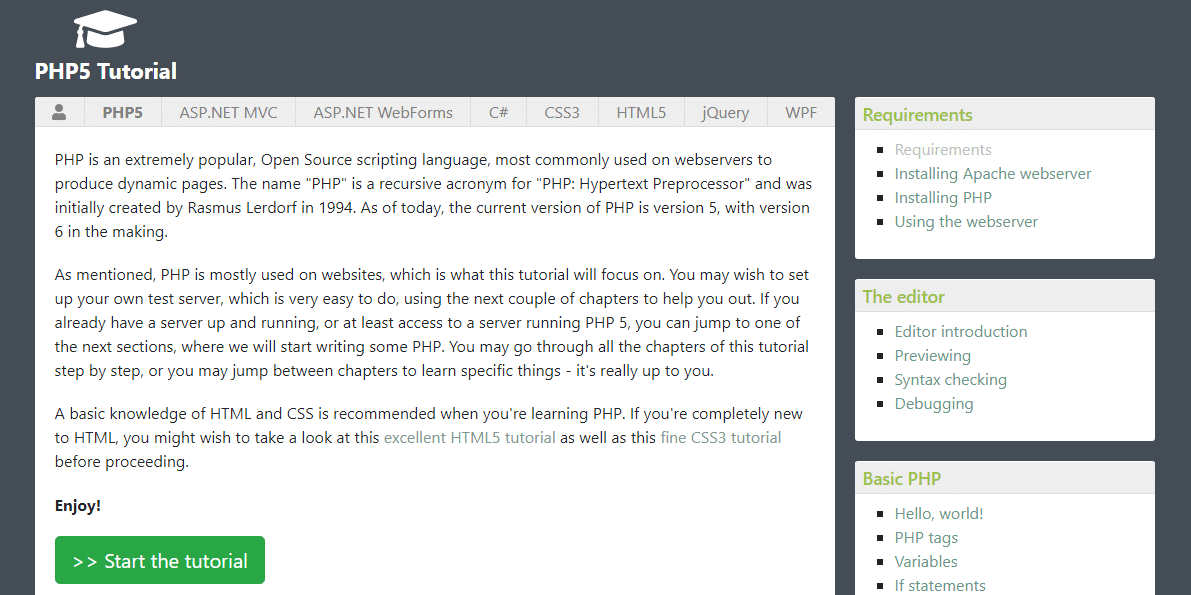
Task: Open the fine CSS3 tutorial link
Action: tap(720, 437)
